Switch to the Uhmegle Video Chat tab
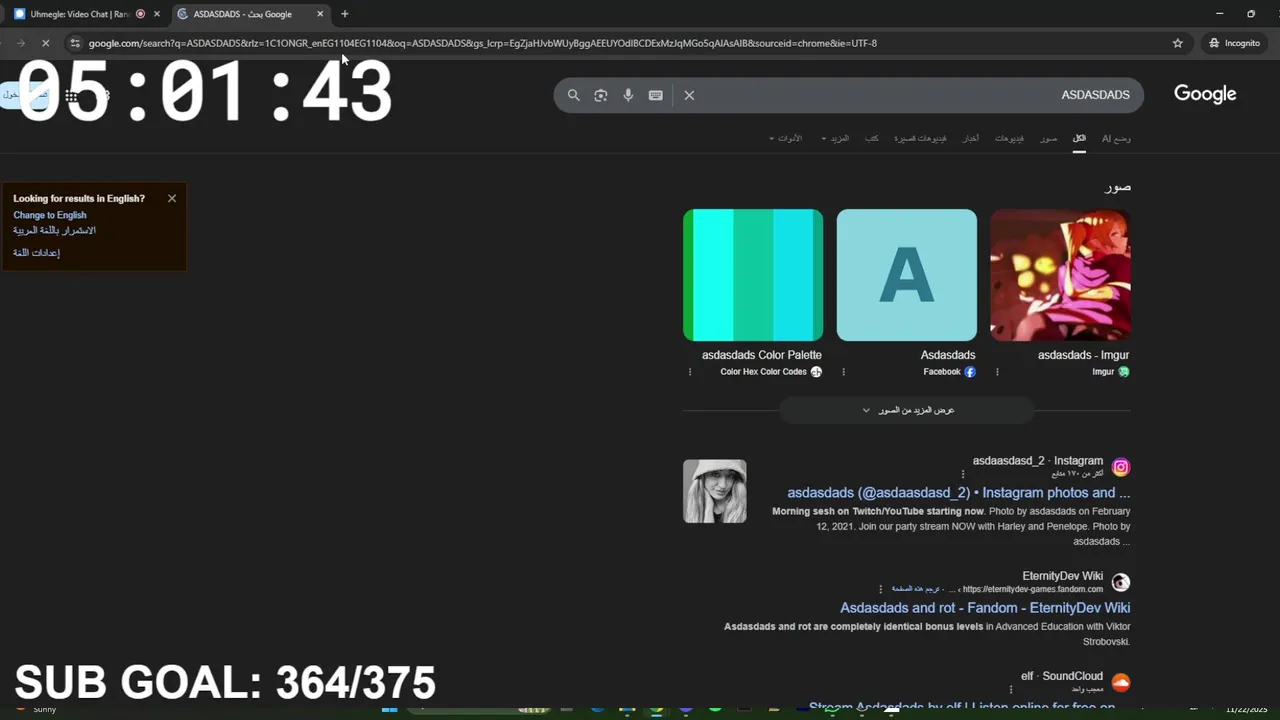This screenshot has height=720, width=1280. 80,14
